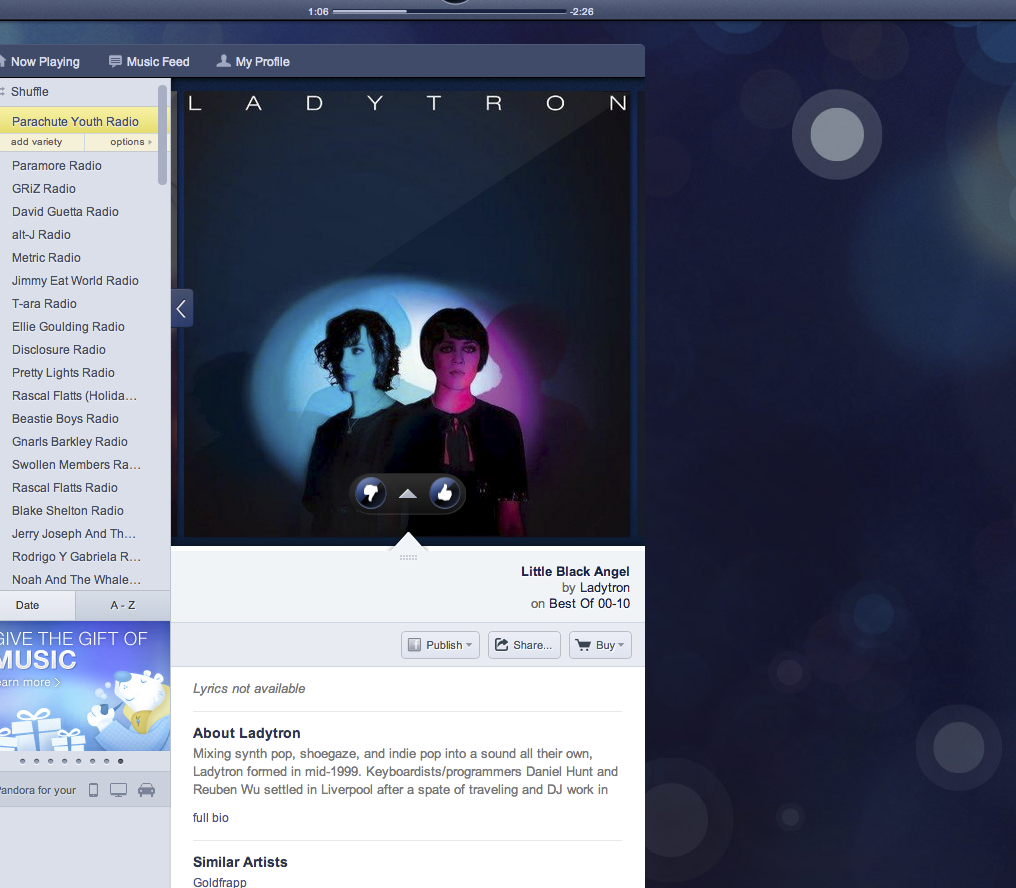
Task: Select Rascal Flatts Radio station
Action: [65, 487]
